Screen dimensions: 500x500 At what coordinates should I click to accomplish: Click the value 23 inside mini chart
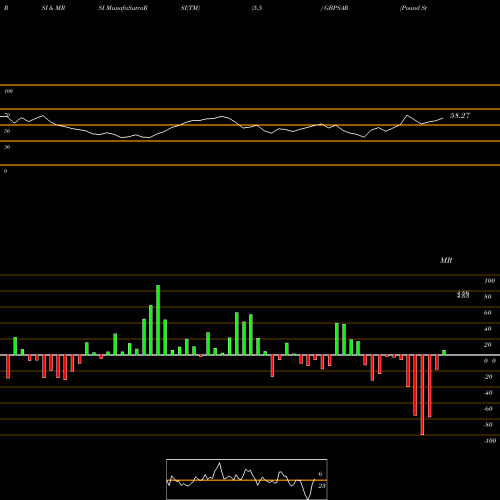[322, 486]
